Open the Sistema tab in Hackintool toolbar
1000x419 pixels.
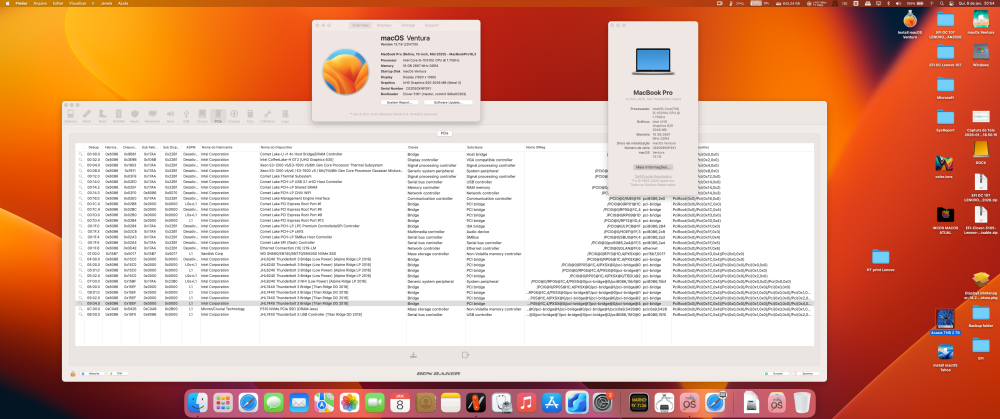pyautogui.click(x=71, y=115)
